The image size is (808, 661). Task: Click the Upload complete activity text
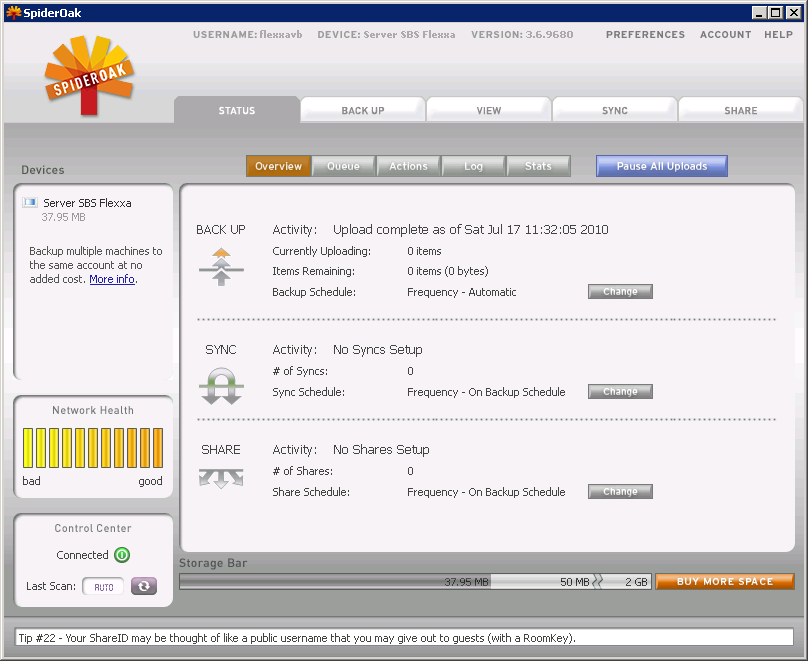click(x=470, y=230)
